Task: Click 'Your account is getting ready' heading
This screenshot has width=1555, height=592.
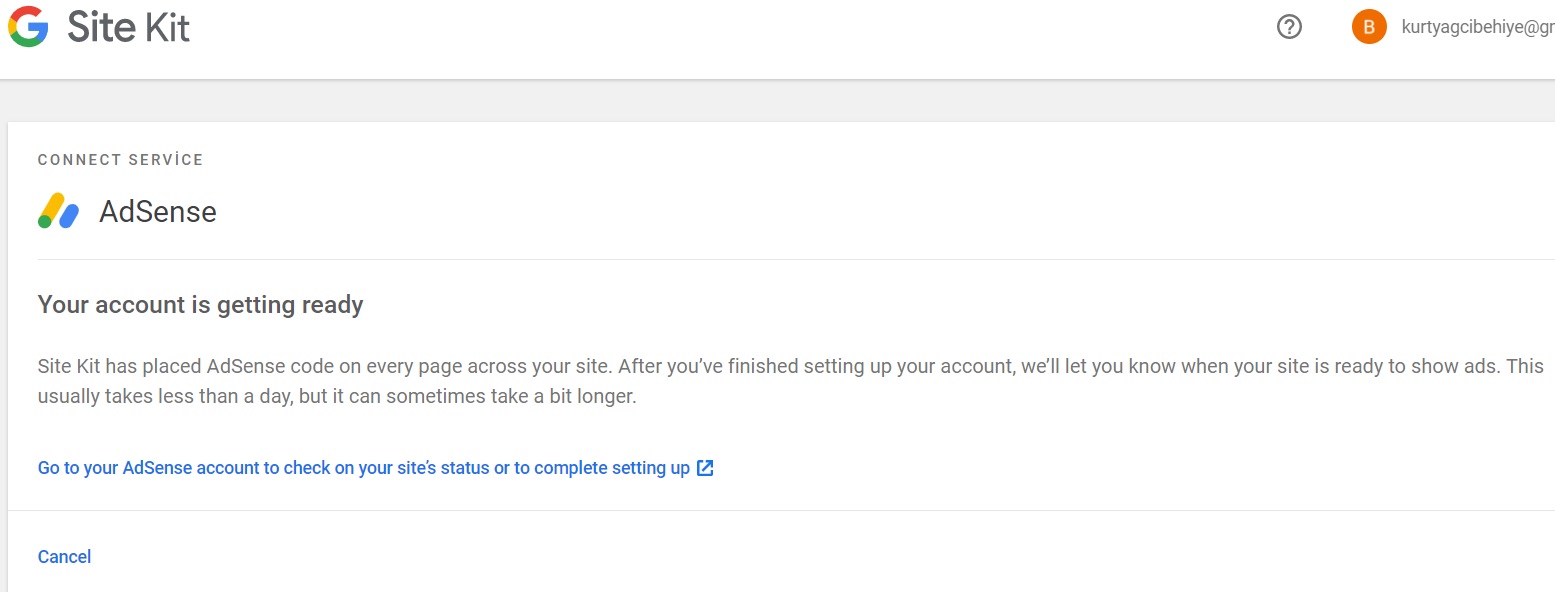Action: 200,305
